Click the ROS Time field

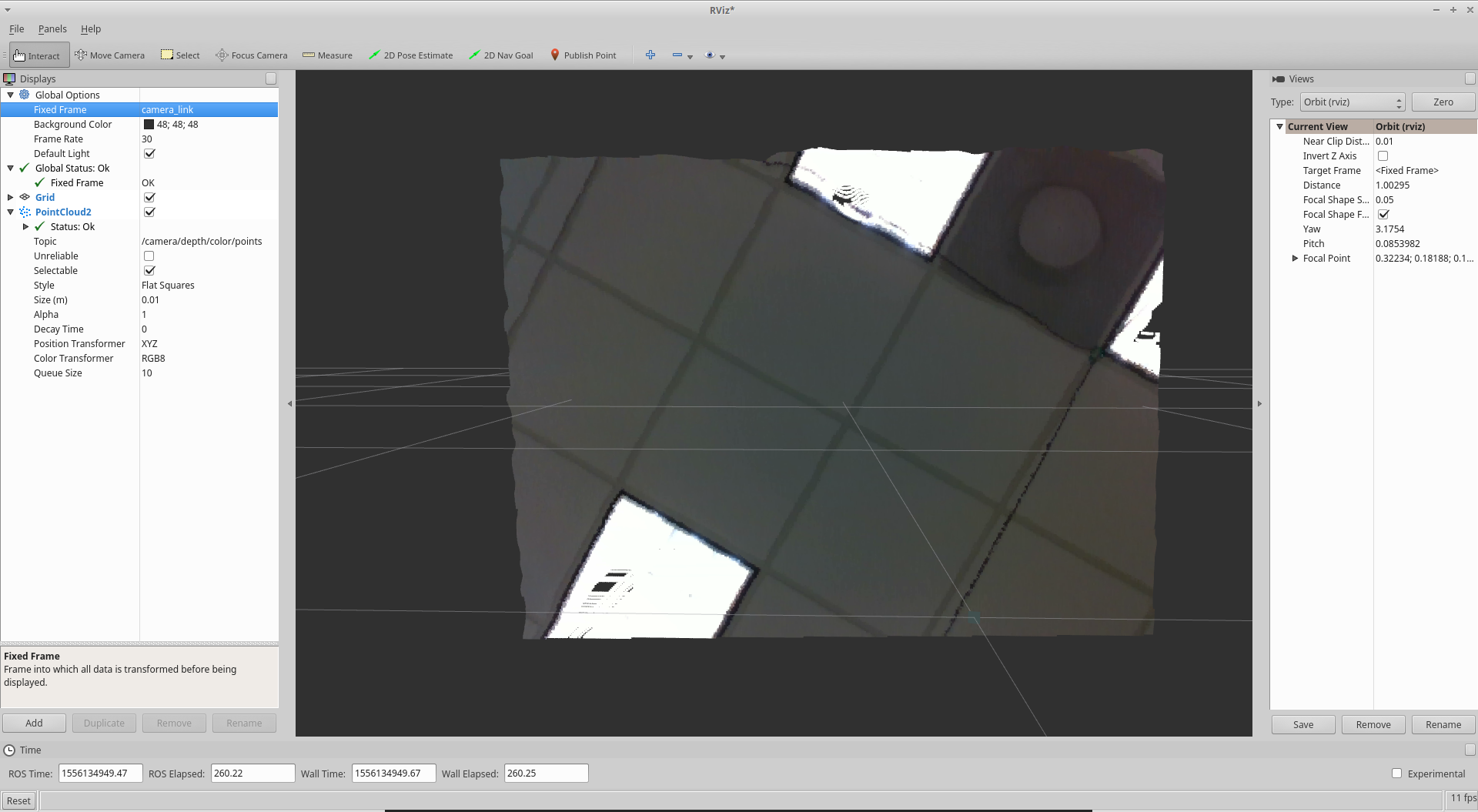(x=100, y=773)
